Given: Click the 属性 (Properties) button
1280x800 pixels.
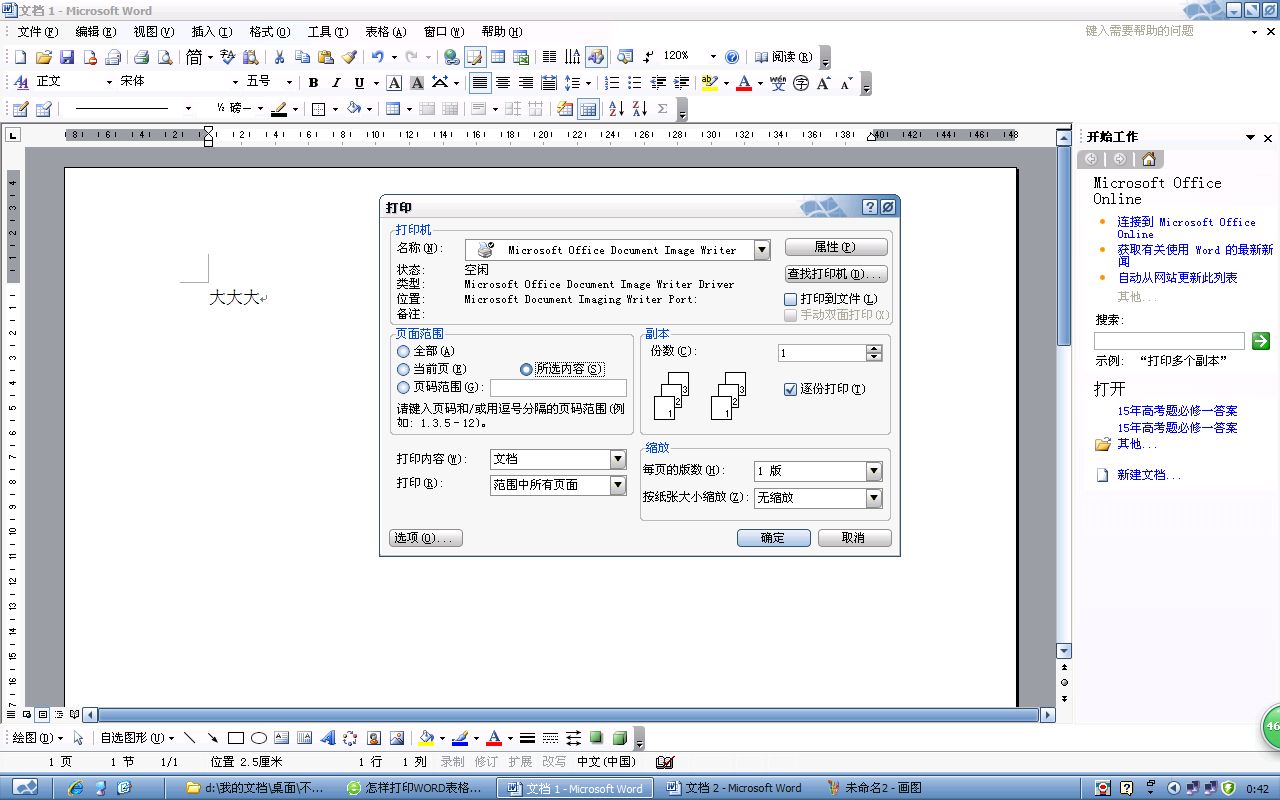Looking at the screenshot, I should point(835,247).
